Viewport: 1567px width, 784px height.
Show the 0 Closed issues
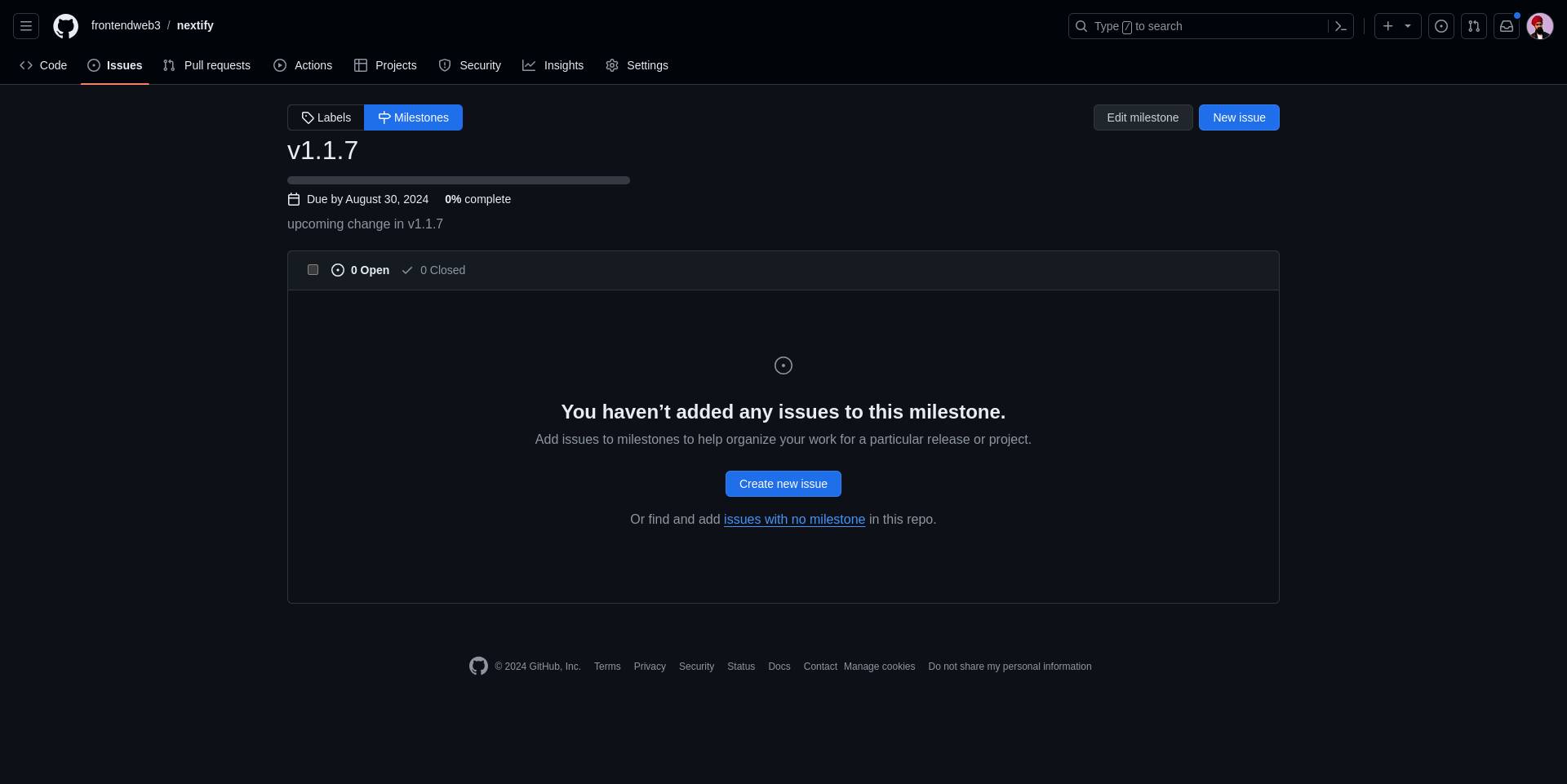[x=433, y=270]
